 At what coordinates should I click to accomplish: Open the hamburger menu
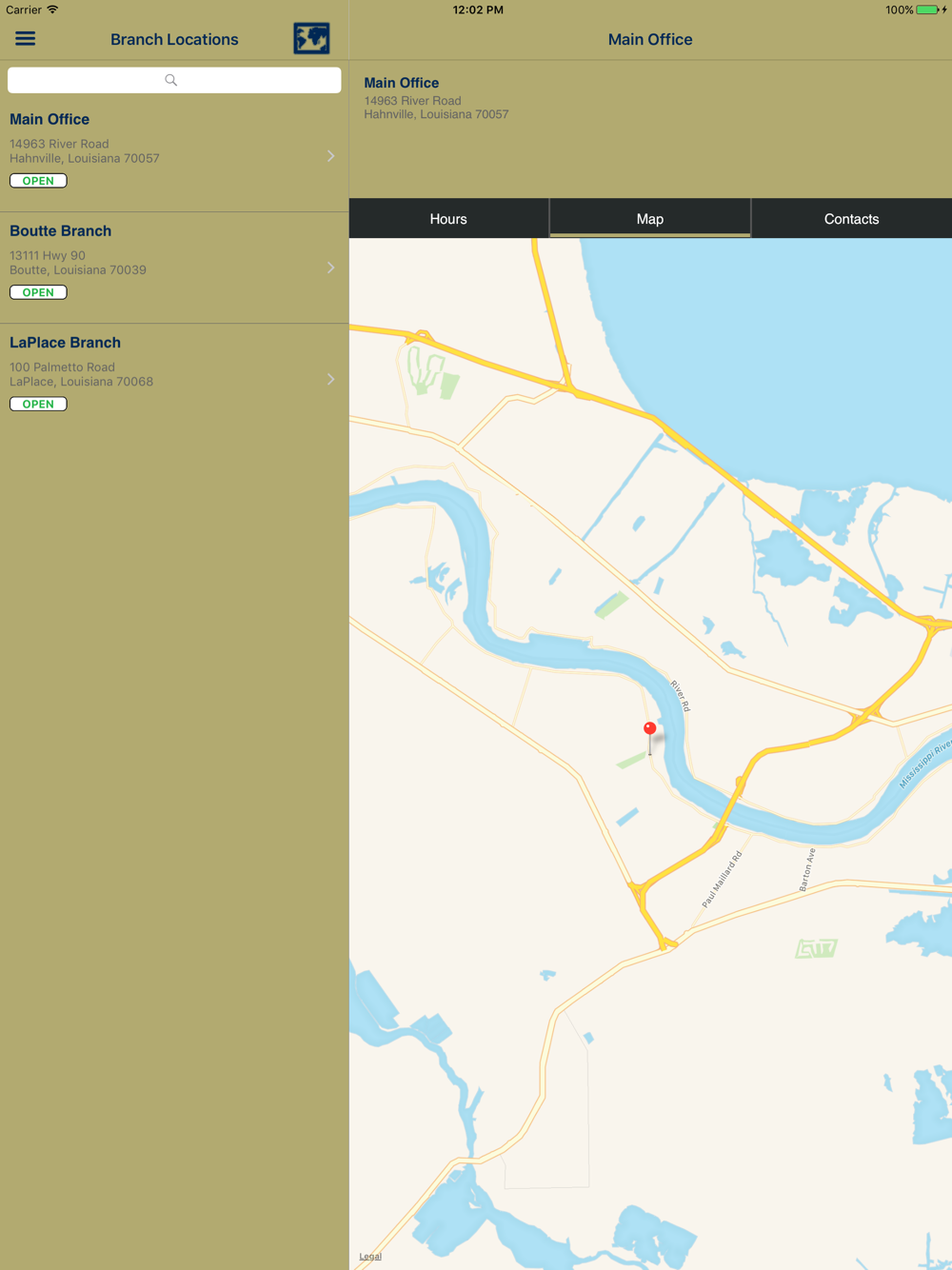[25, 39]
